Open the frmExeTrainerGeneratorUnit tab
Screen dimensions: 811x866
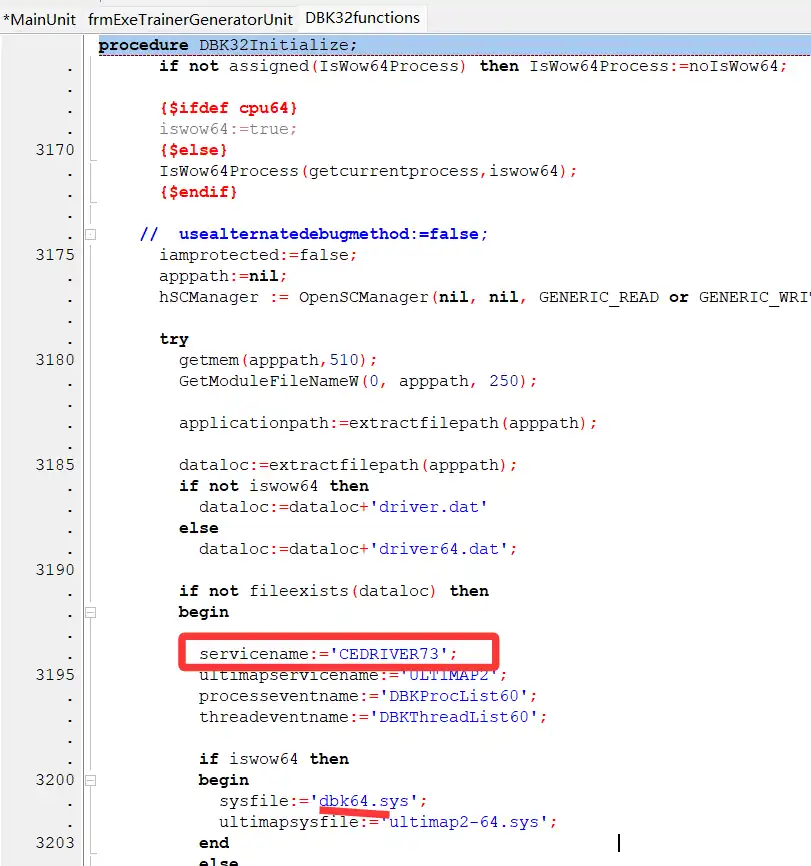pos(190,19)
